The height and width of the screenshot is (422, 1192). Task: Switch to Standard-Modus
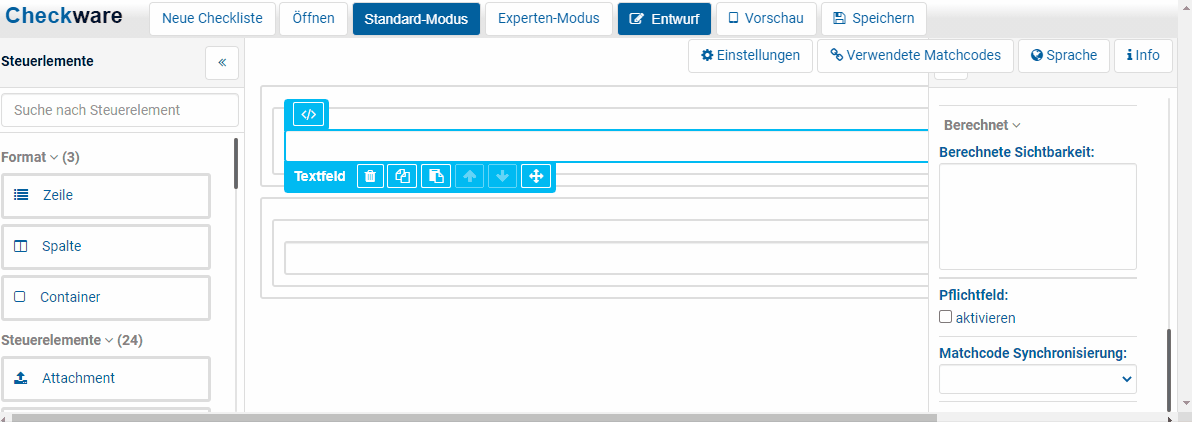click(x=416, y=18)
